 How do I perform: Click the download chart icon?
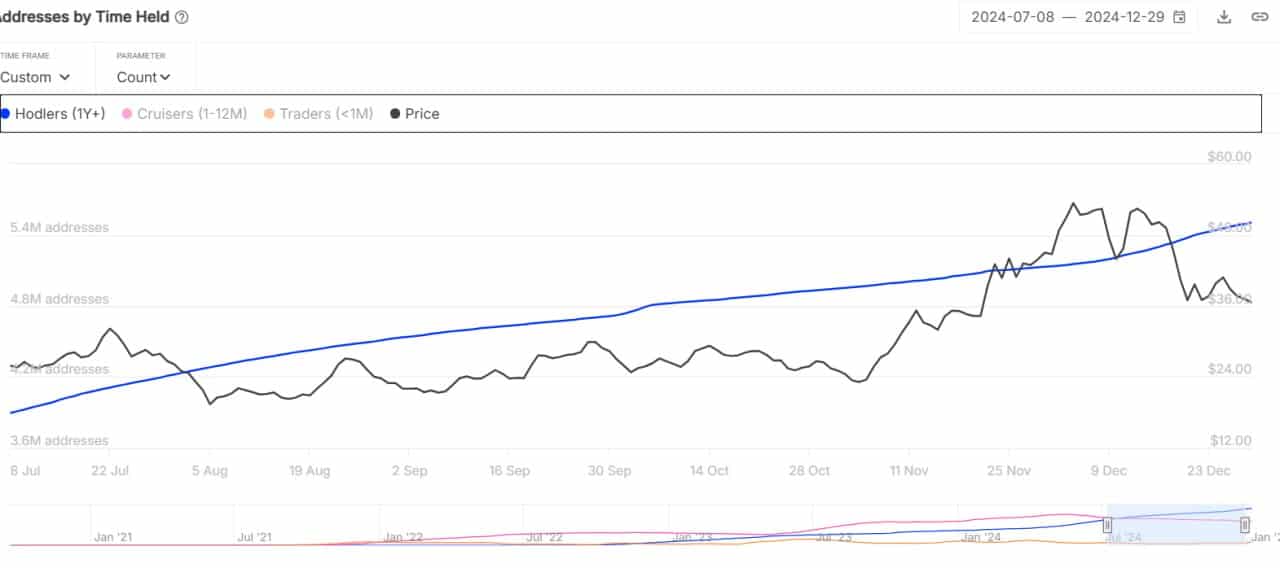pos(1224,17)
